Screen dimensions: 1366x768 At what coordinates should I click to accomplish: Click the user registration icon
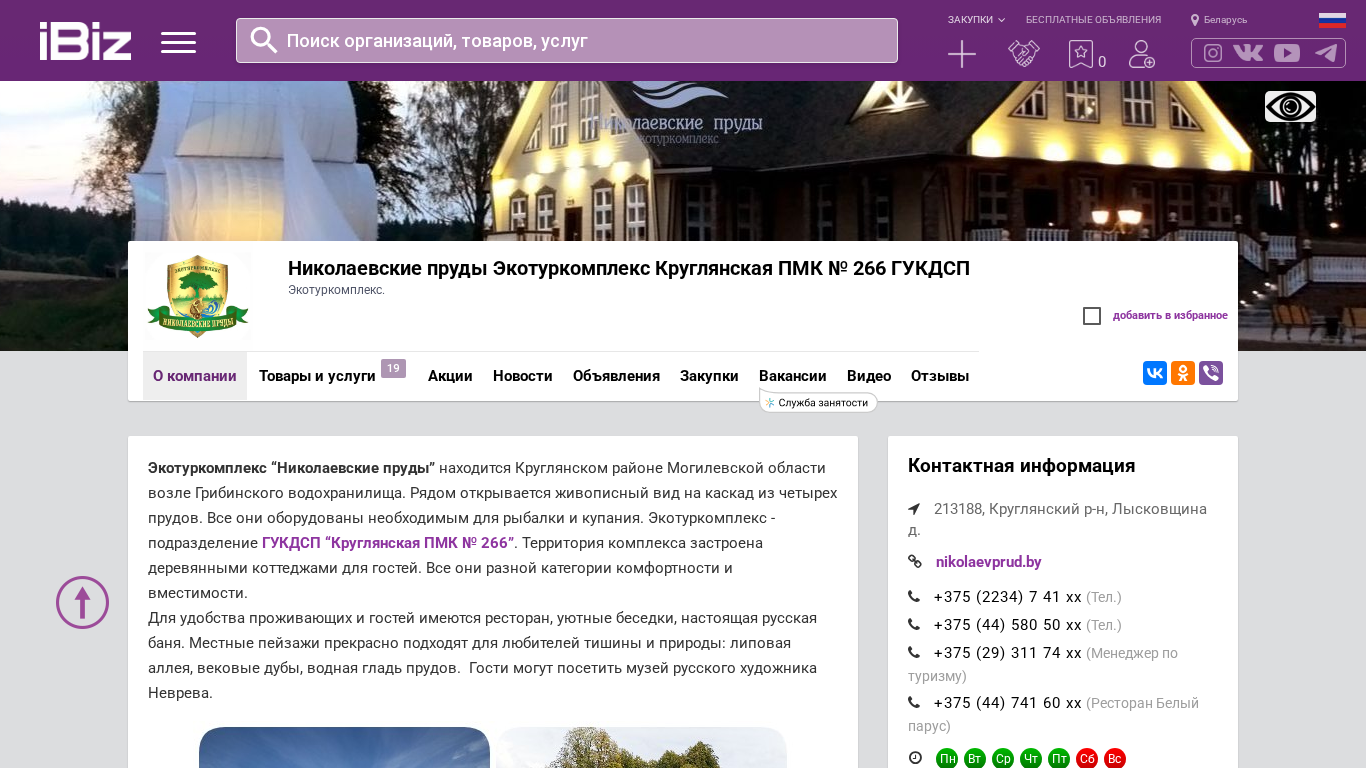(x=1142, y=54)
